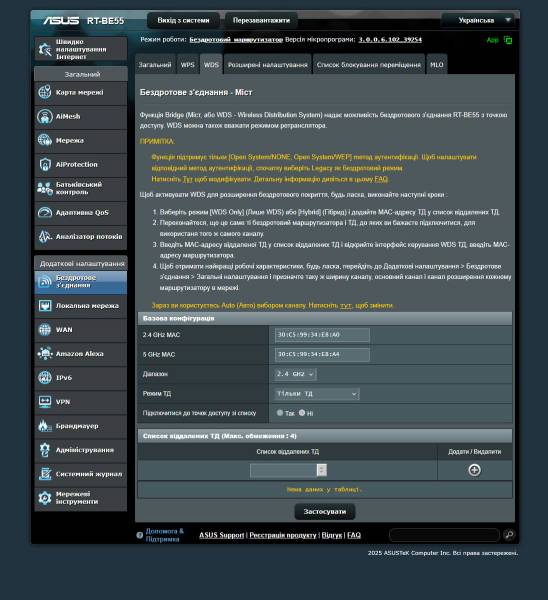Open the Локальна мережа LAN icon
Viewport: 548px width, 600px height.
point(45,306)
